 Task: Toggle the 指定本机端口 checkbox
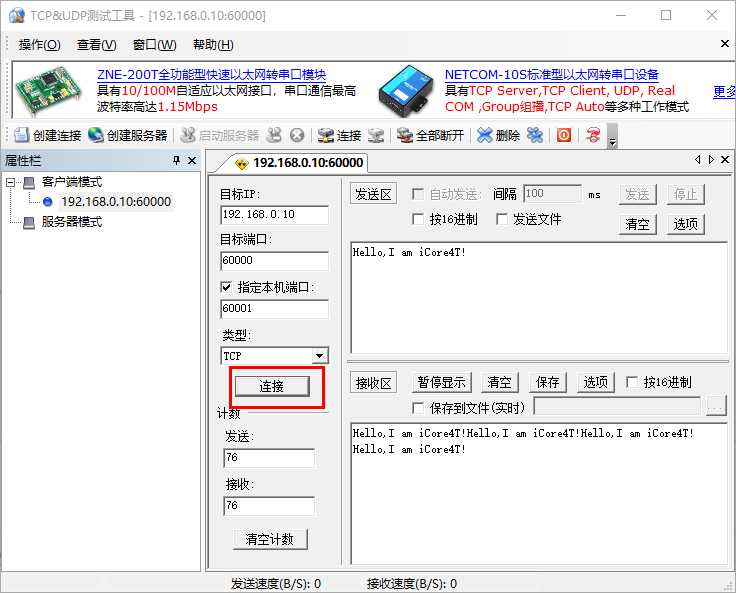click(226, 287)
